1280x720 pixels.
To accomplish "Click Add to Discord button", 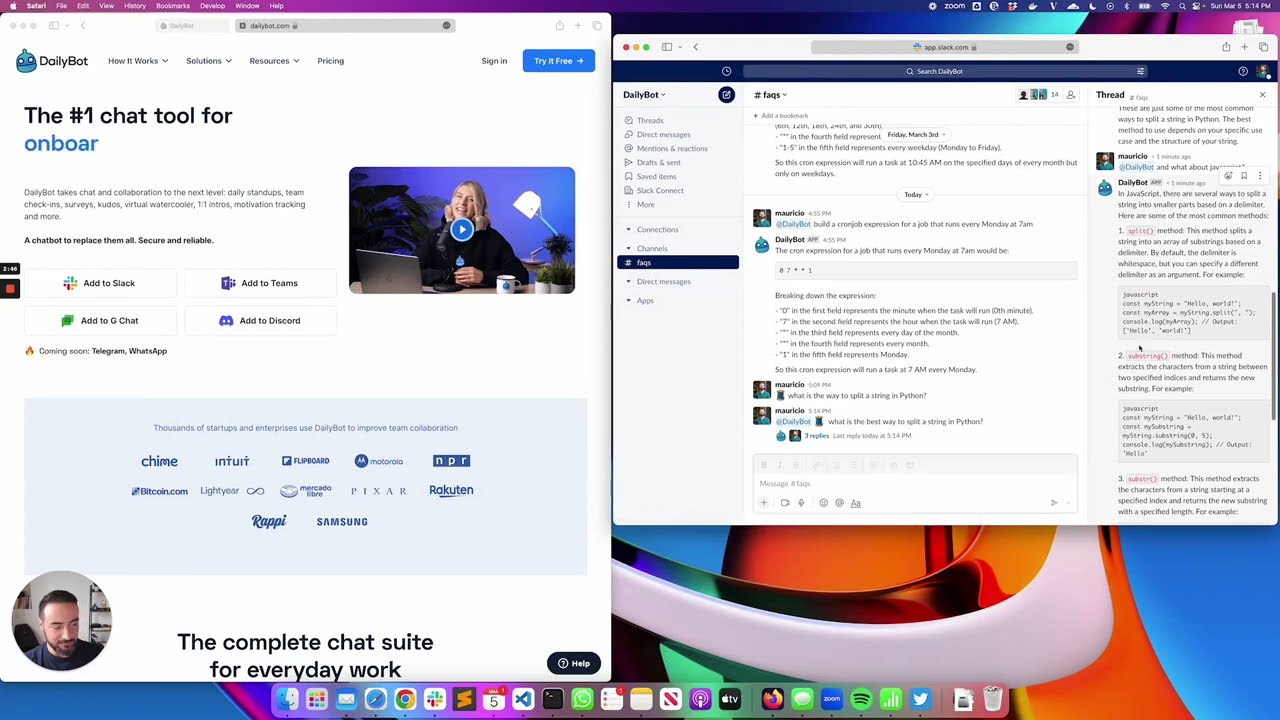I will (x=260, y=321).
